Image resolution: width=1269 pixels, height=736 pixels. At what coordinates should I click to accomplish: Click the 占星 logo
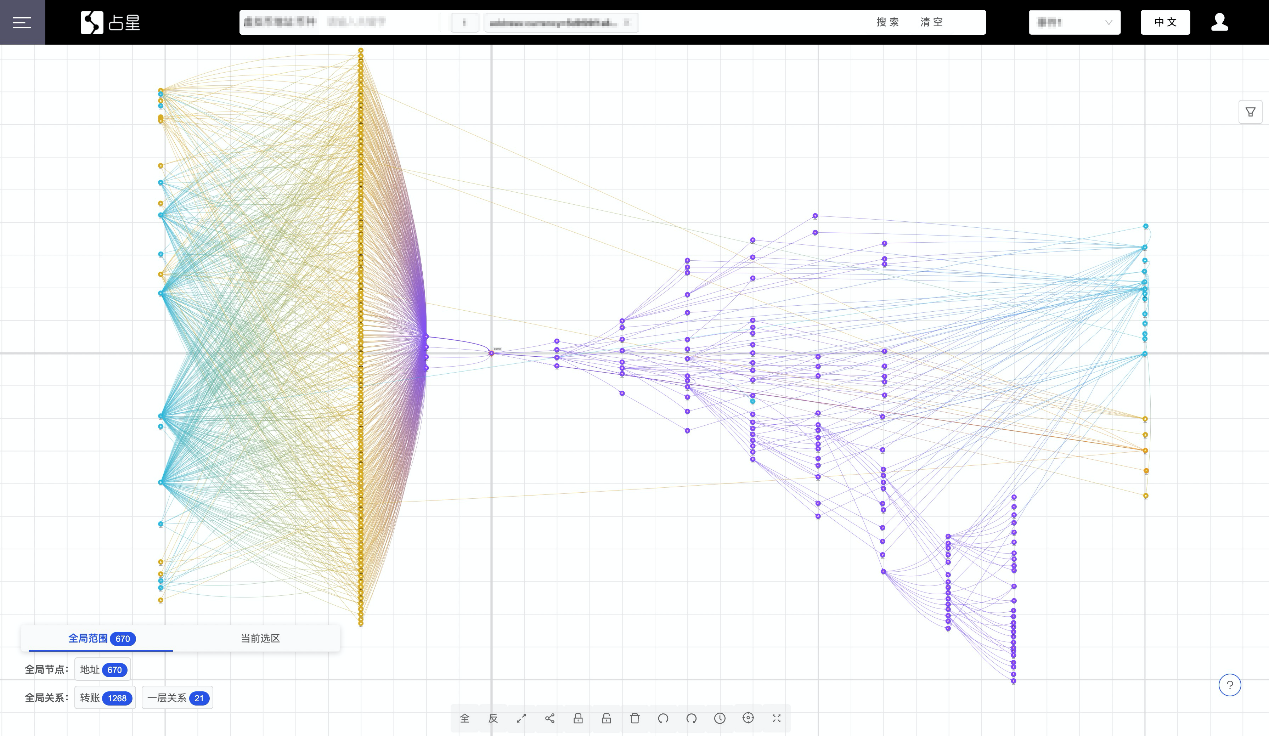(111, 22)
